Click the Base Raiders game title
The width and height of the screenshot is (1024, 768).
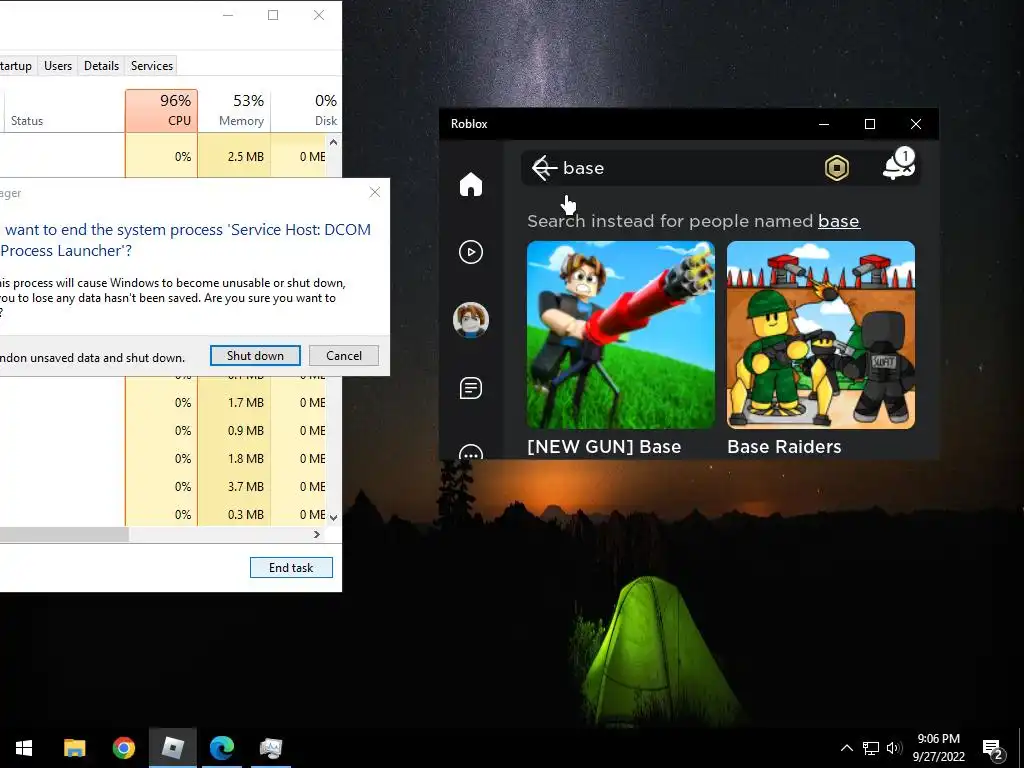point(784,447)
